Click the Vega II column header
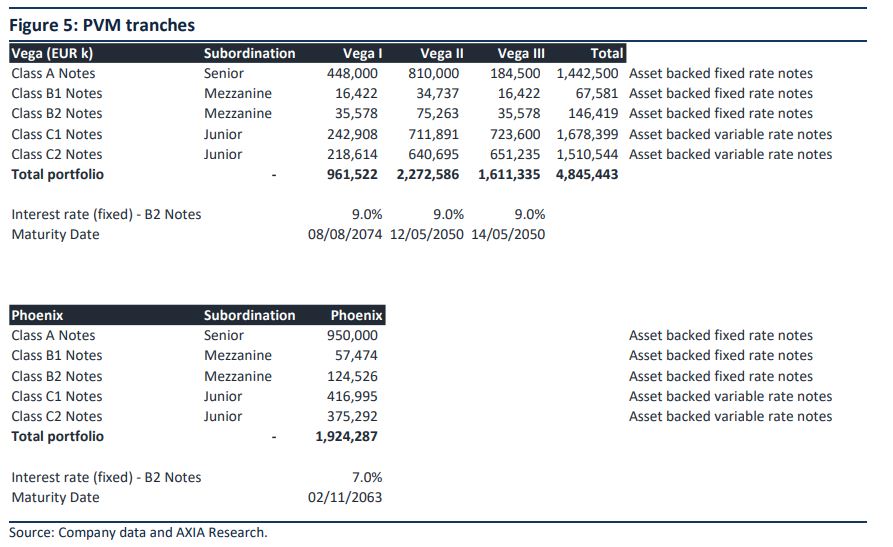Viewport: 893px width, 547px height. [441, 54]
